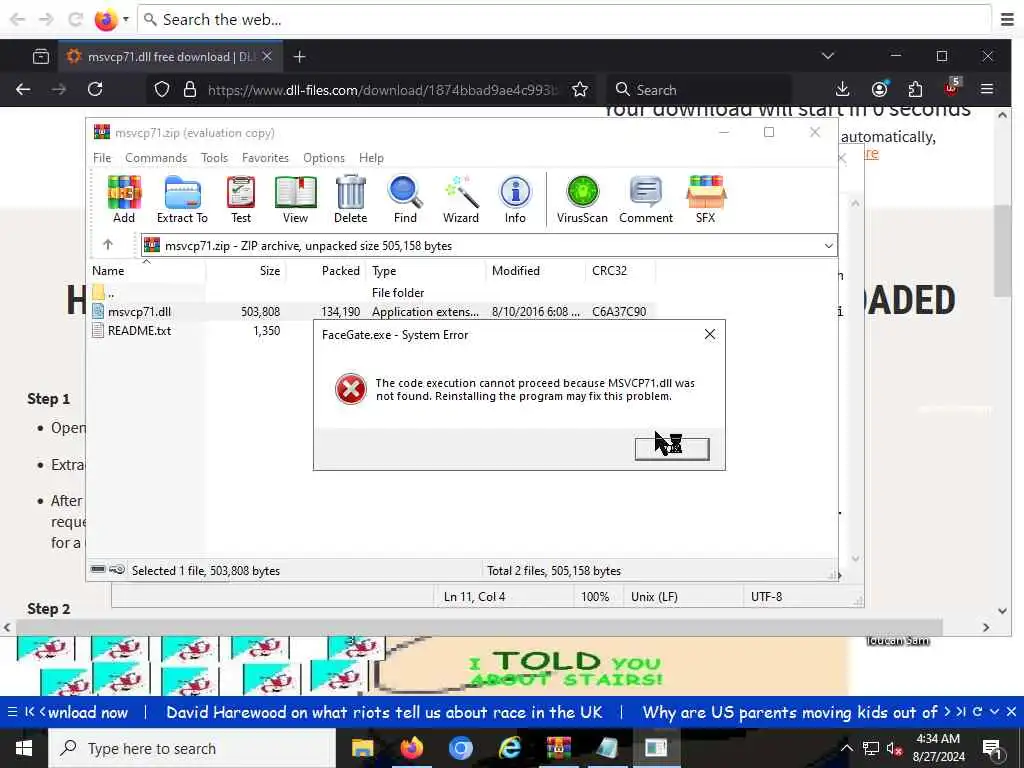Open the Firefox extensions puzzle icon
Image resolution: width=1024 pixels, height=768 pixels.
916,89
